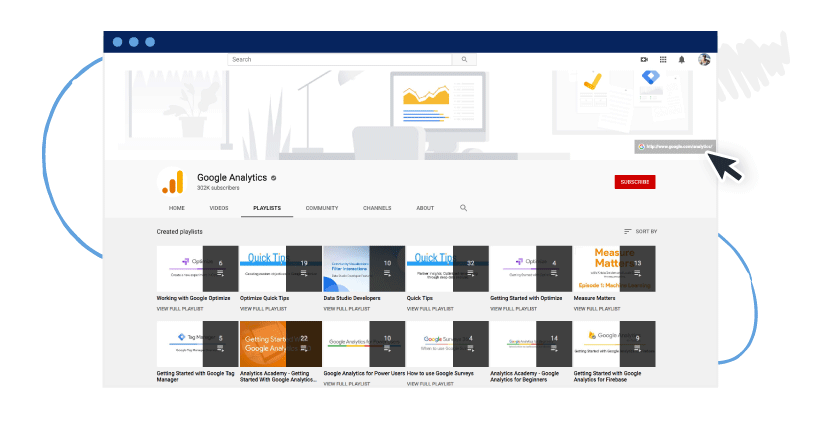
Task: Open Measure Matters playlist thumbnail
Action: [614, 269]
